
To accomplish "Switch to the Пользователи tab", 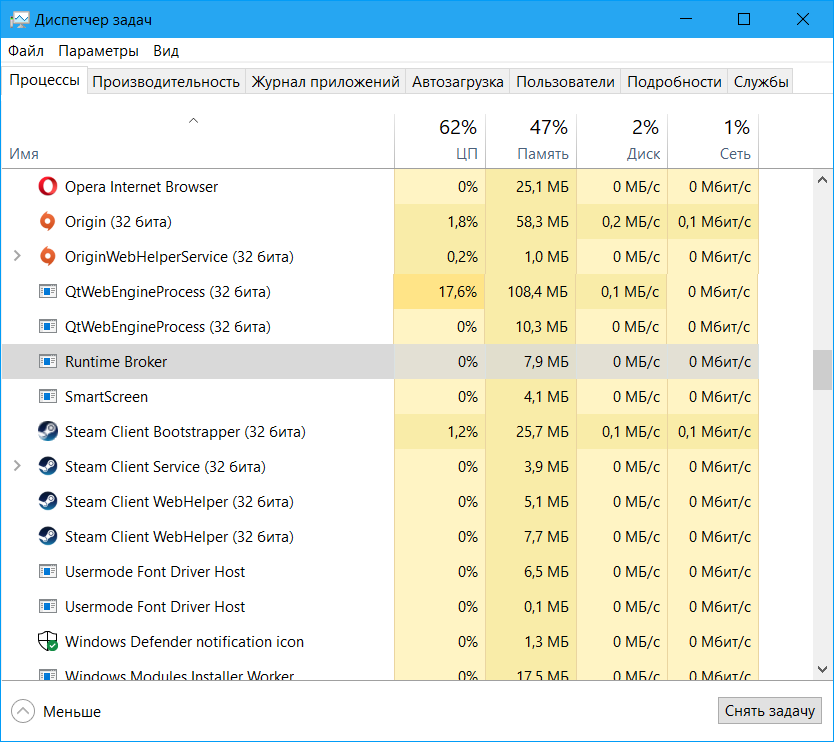I will tap(565, 82).
